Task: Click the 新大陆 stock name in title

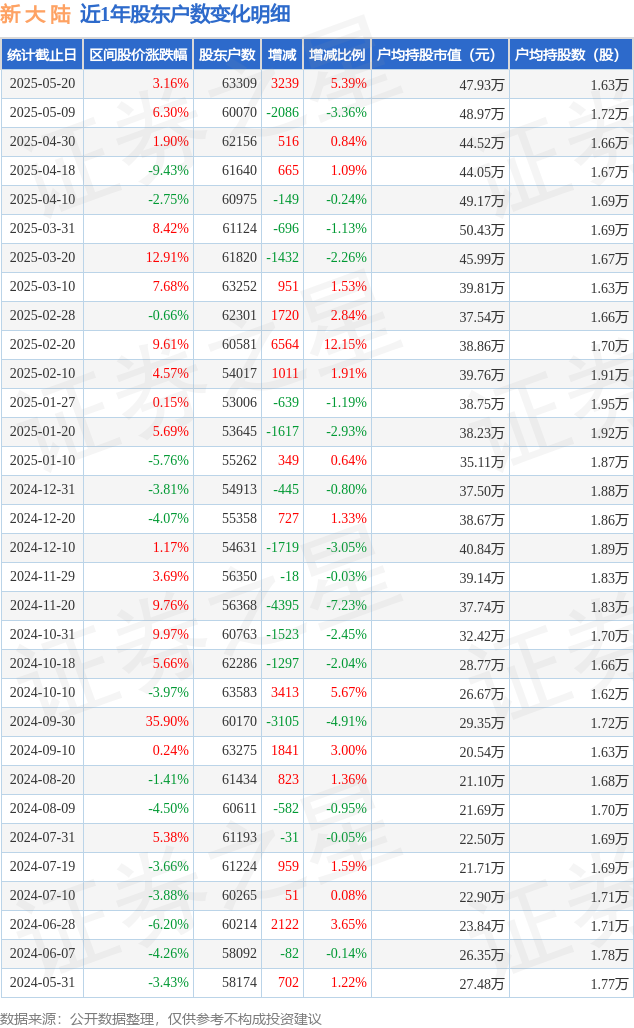Action: [x=35, y=14]
